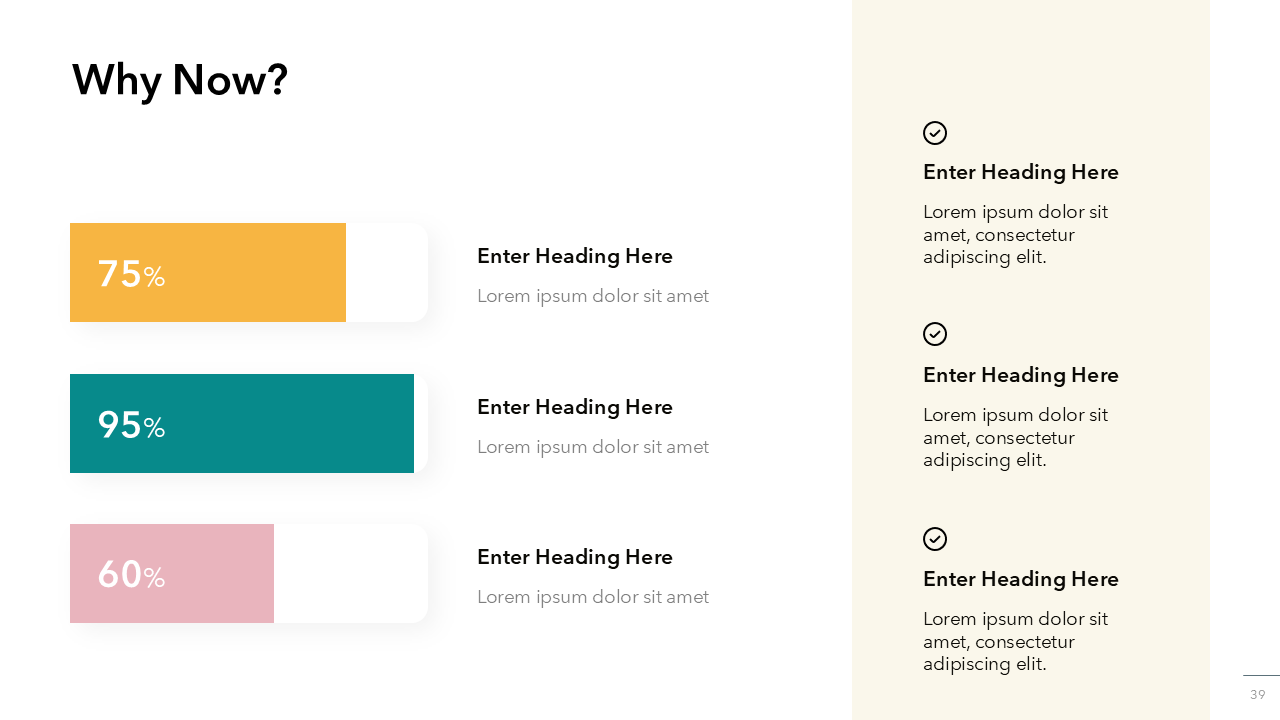Image resolution: width=1280 pixels, height=720 pixels.
Task: Select the white "75%" number label
Action: (131, 274)
